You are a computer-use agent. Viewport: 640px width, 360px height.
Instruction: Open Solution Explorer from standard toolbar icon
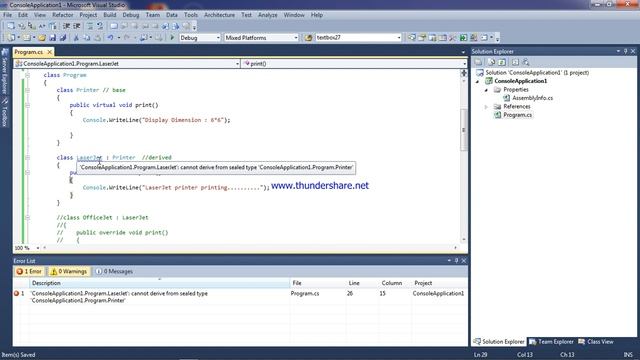point(411,38)
